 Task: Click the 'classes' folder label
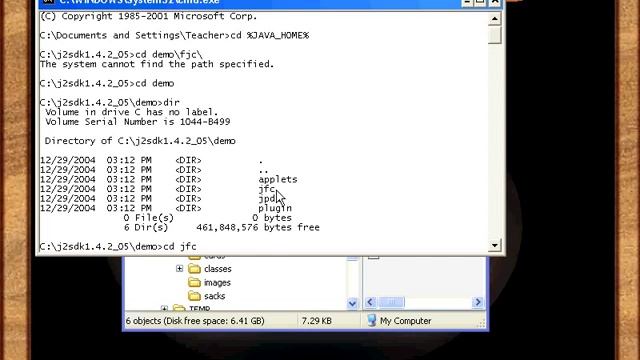click(x=218, y=269)
